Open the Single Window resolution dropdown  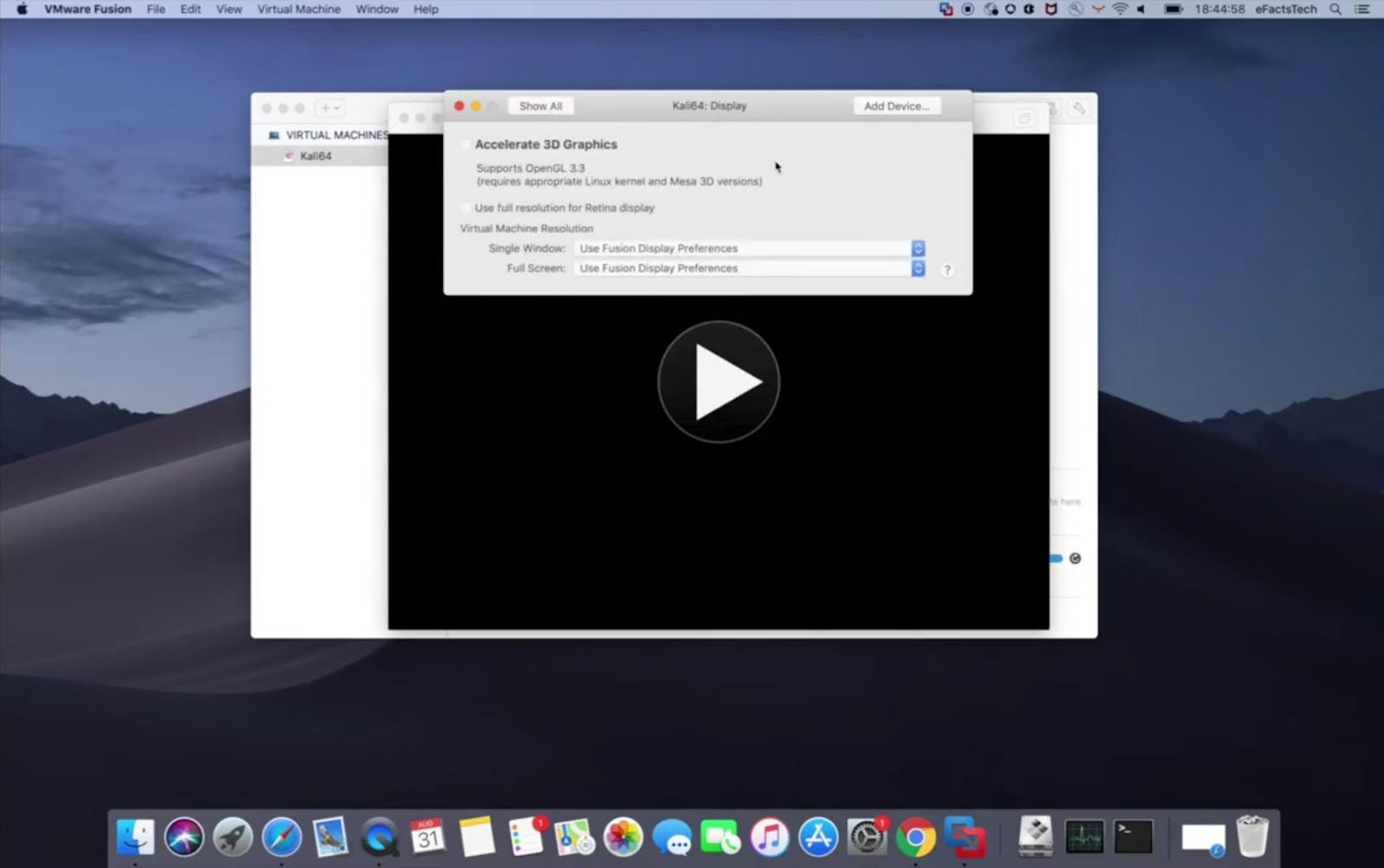pos(749,248)
